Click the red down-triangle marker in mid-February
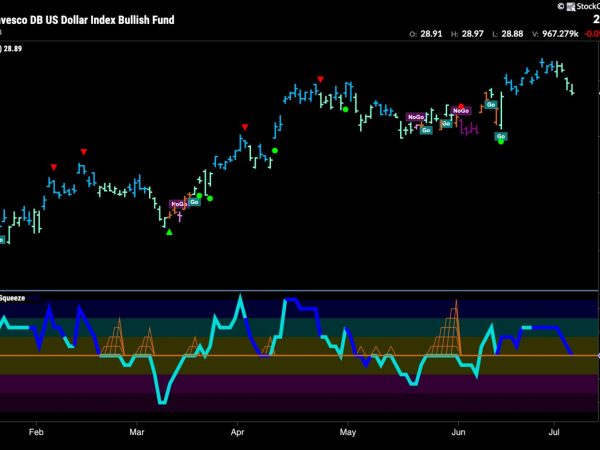 point(84,152)
